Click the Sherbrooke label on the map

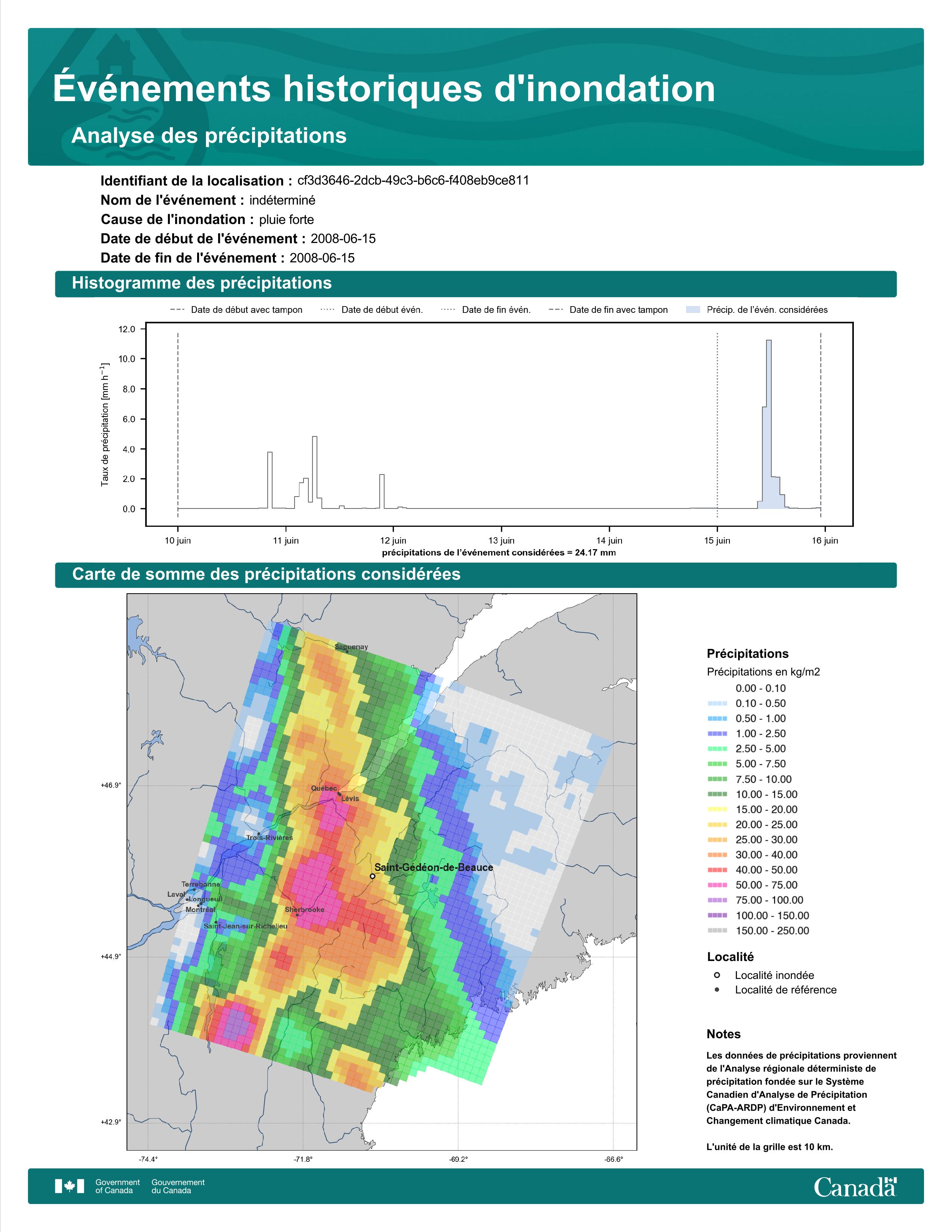point(305,910)
